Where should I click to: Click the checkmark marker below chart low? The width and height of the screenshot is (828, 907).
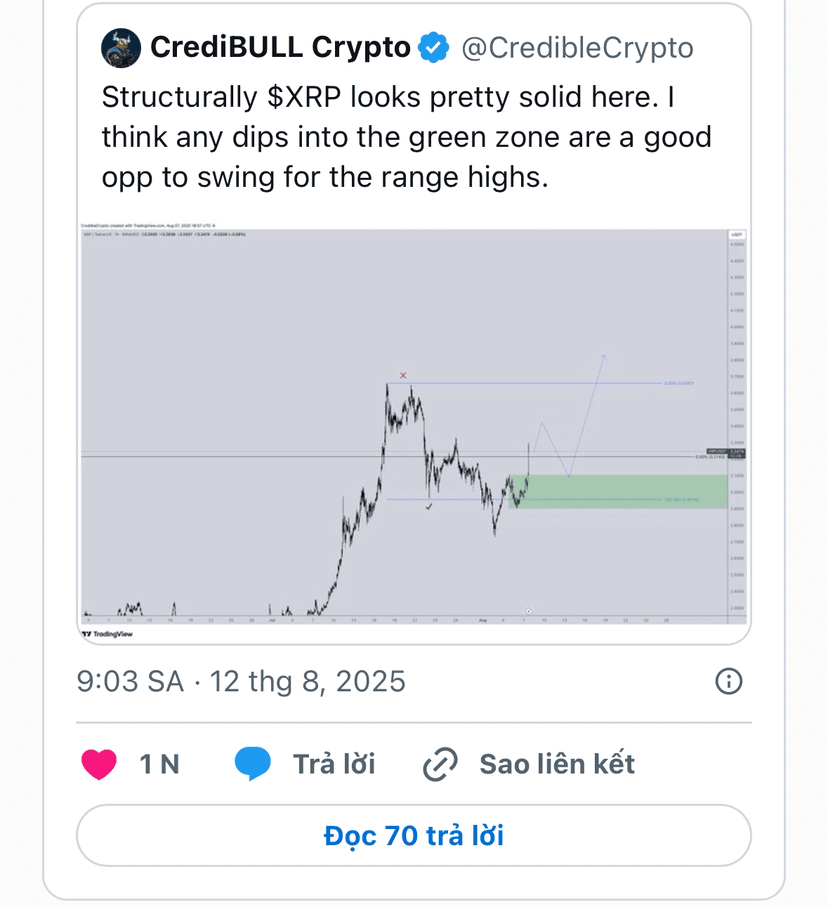click(x=429, y=507)
